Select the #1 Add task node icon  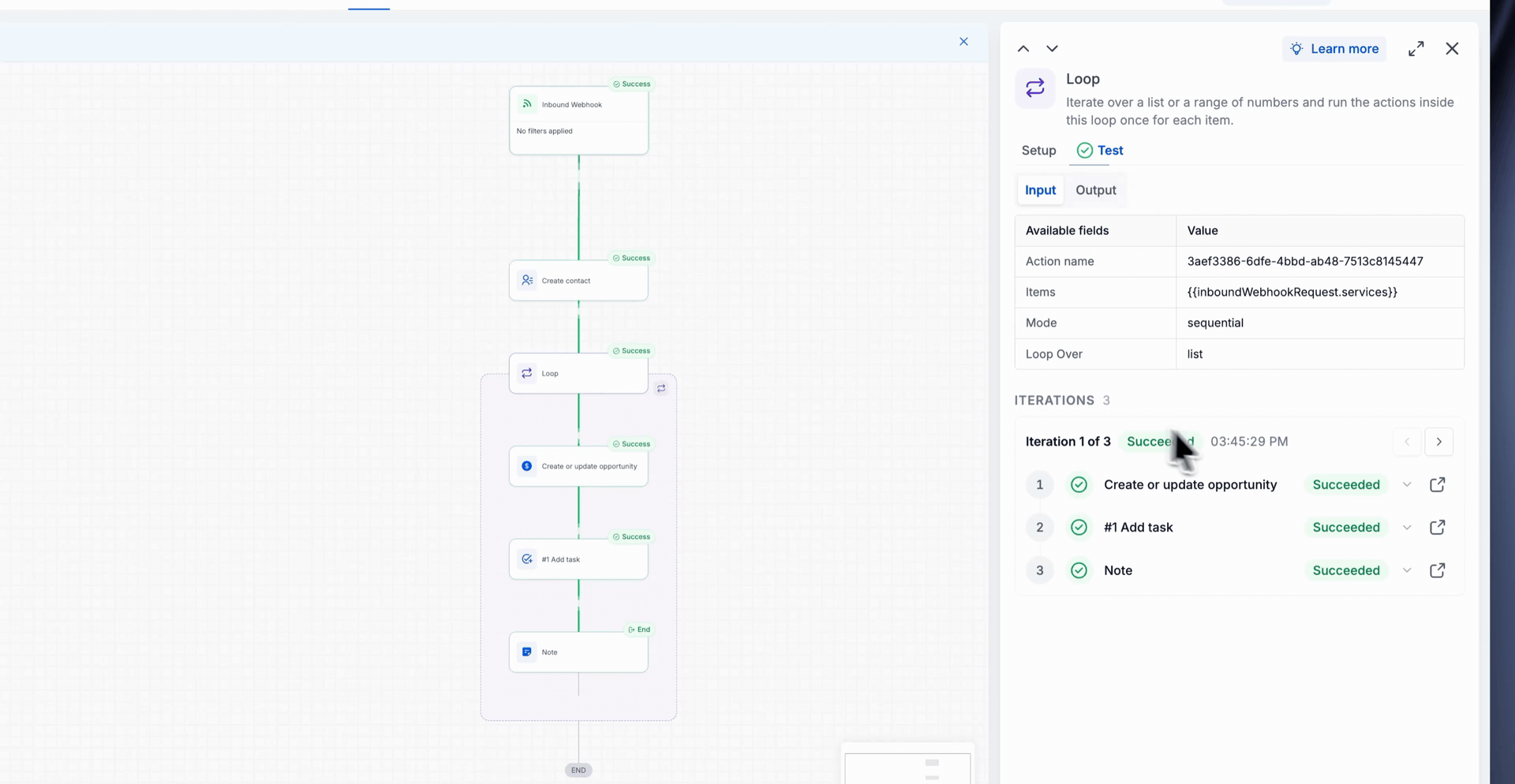tap(527, 559)
